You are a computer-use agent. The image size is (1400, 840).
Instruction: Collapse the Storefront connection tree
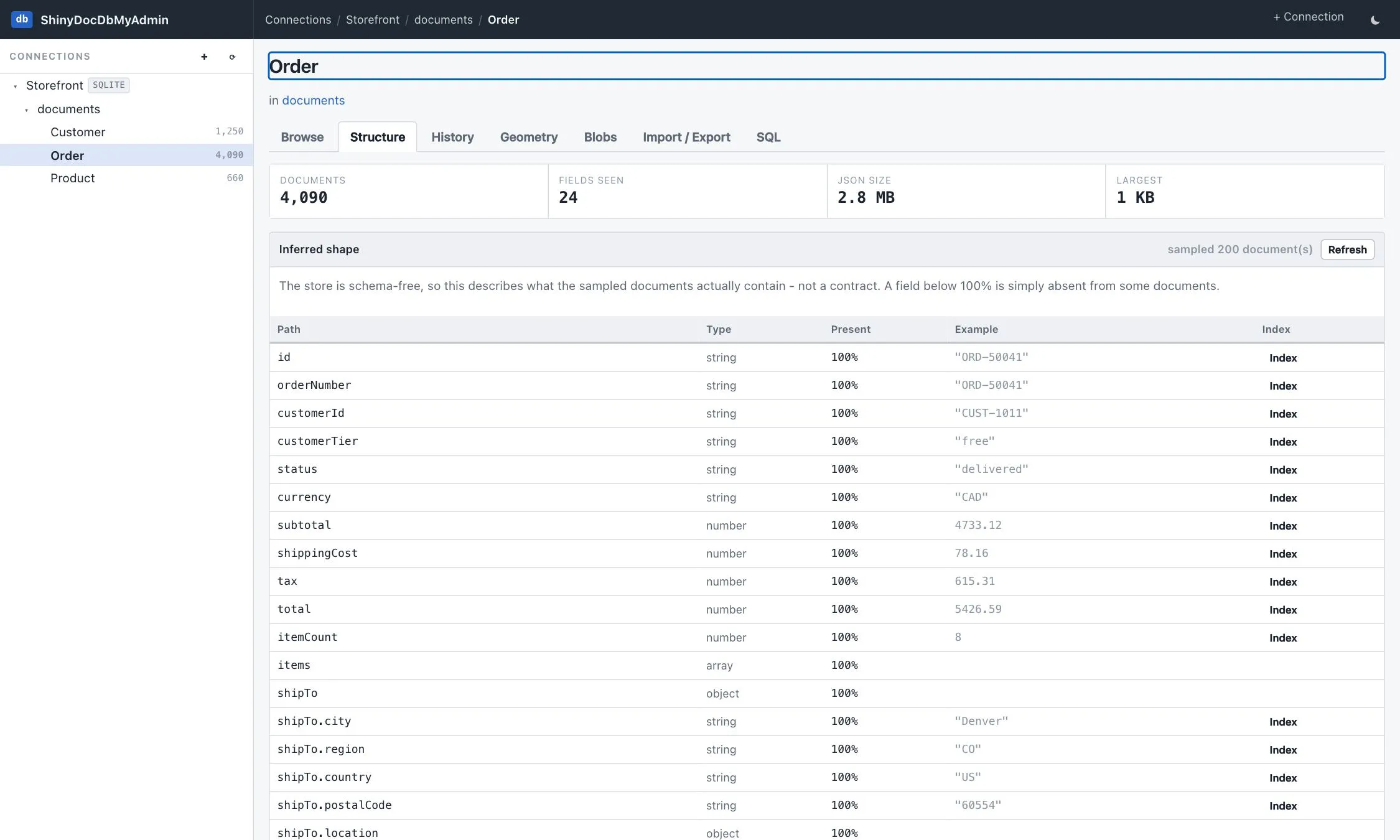[x=16, y=86]
